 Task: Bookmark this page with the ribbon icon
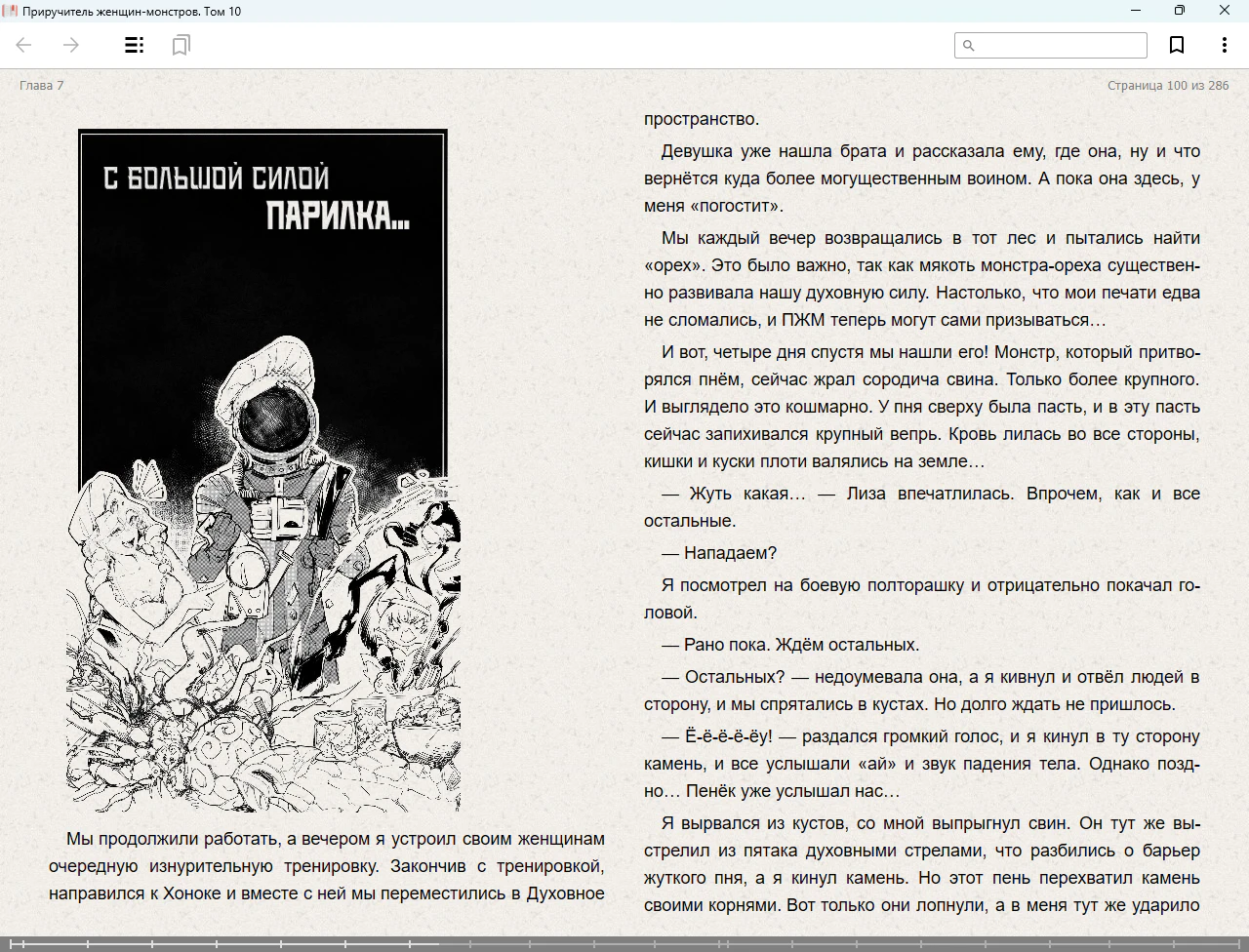point(1177,45)
